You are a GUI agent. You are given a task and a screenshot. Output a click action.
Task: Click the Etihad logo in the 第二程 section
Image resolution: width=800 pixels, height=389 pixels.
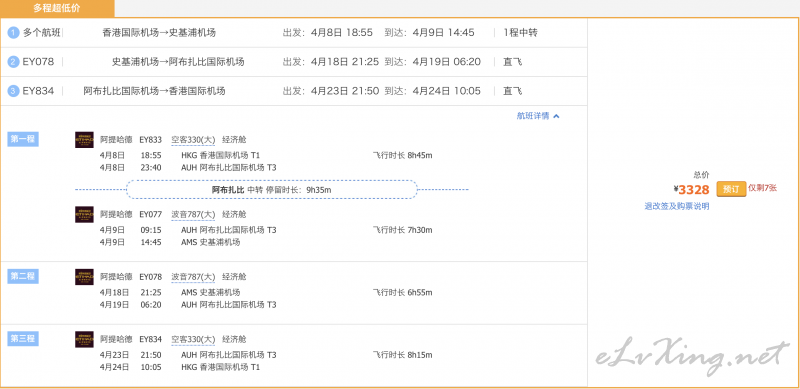click(84, 277)
